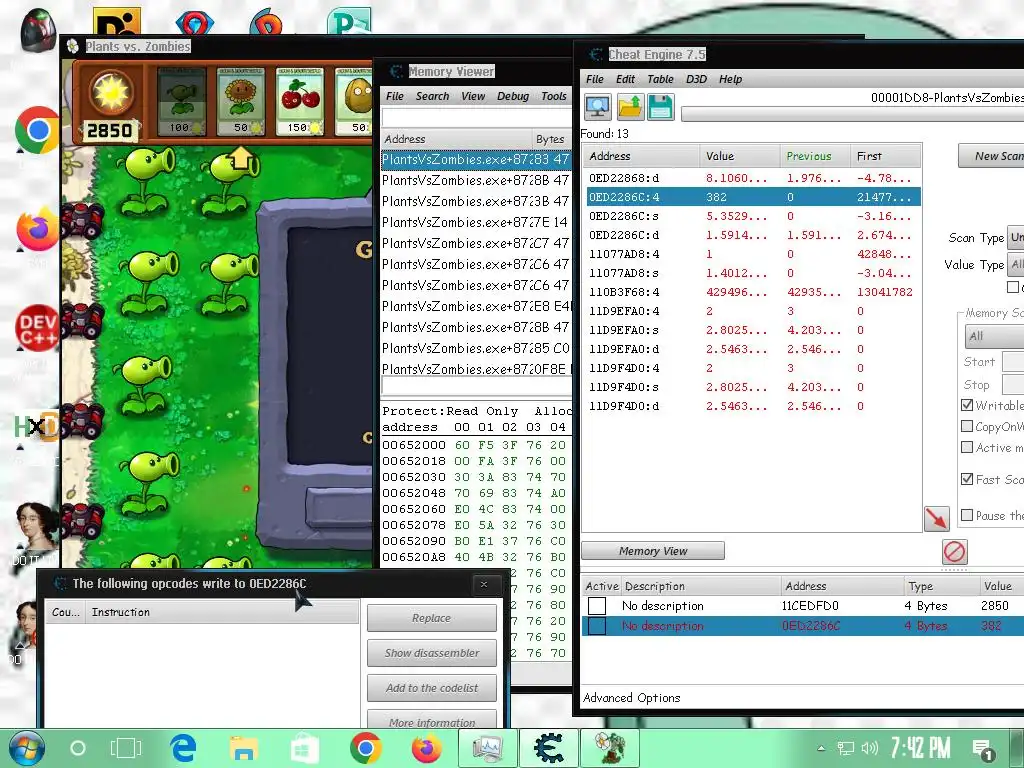Click the volume speaker tray icon
The image size is (1024, 768).
tap(869, 748)
